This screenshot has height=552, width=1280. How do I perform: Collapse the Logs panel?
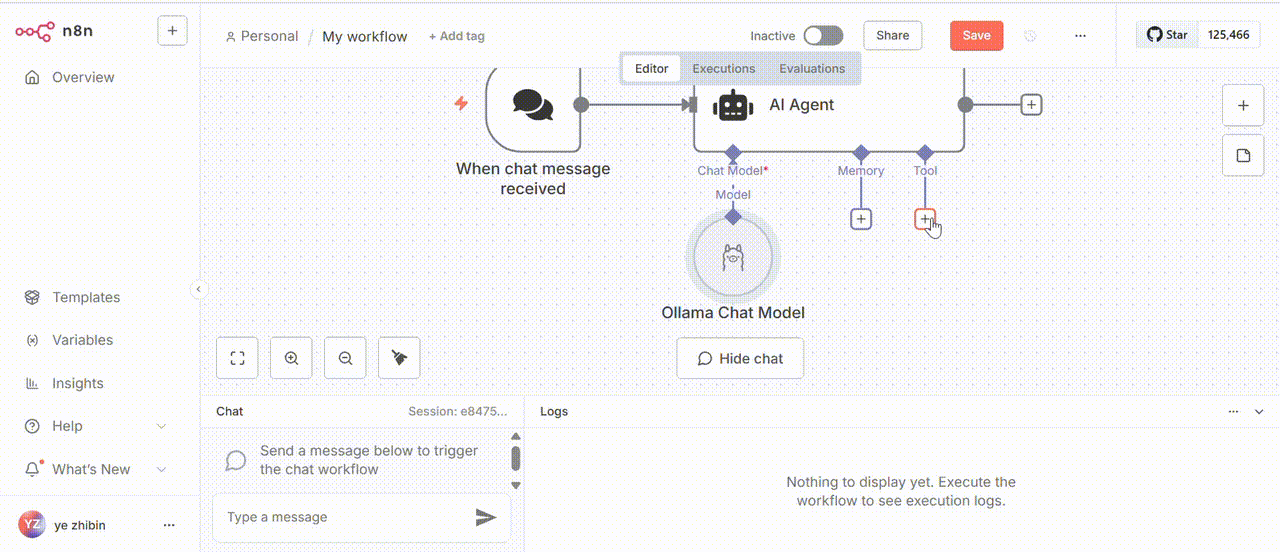pos(1259,411)
